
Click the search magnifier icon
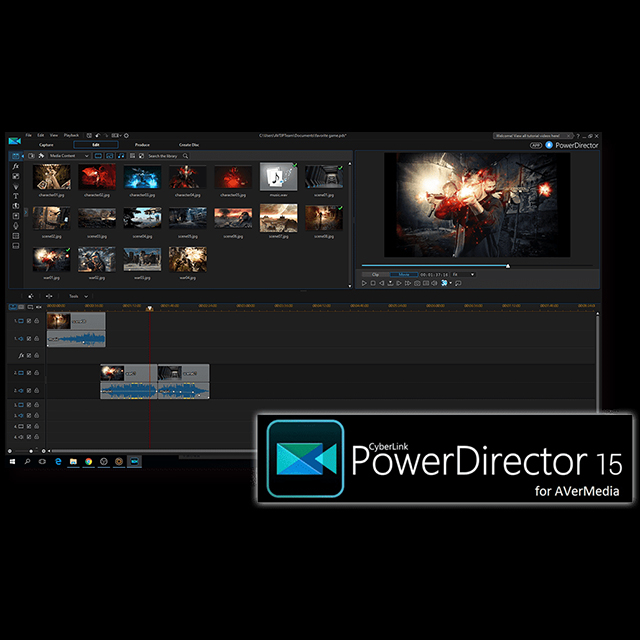185,156
